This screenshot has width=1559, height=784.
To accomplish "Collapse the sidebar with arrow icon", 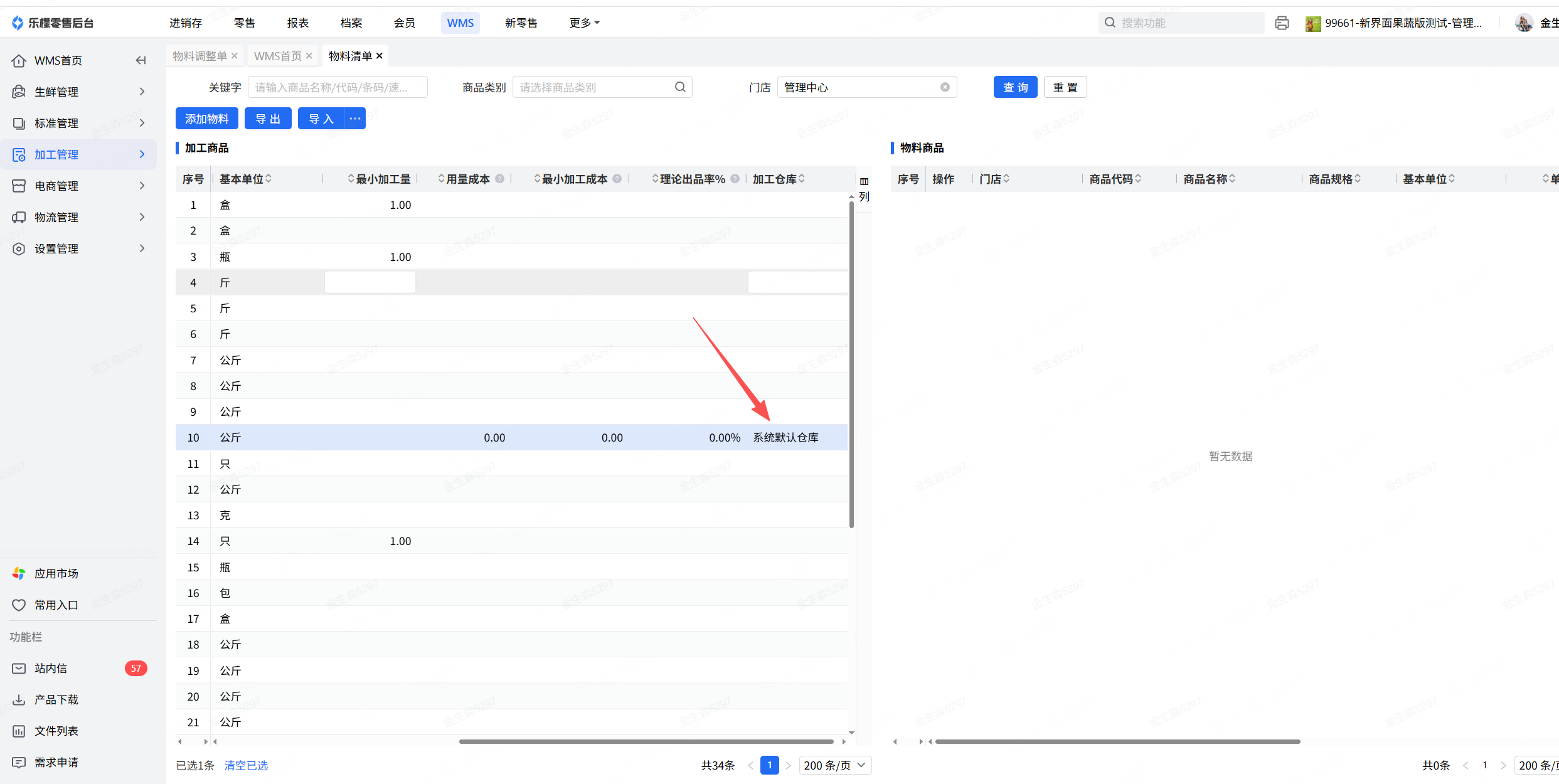I will click(x=141, y=60).
